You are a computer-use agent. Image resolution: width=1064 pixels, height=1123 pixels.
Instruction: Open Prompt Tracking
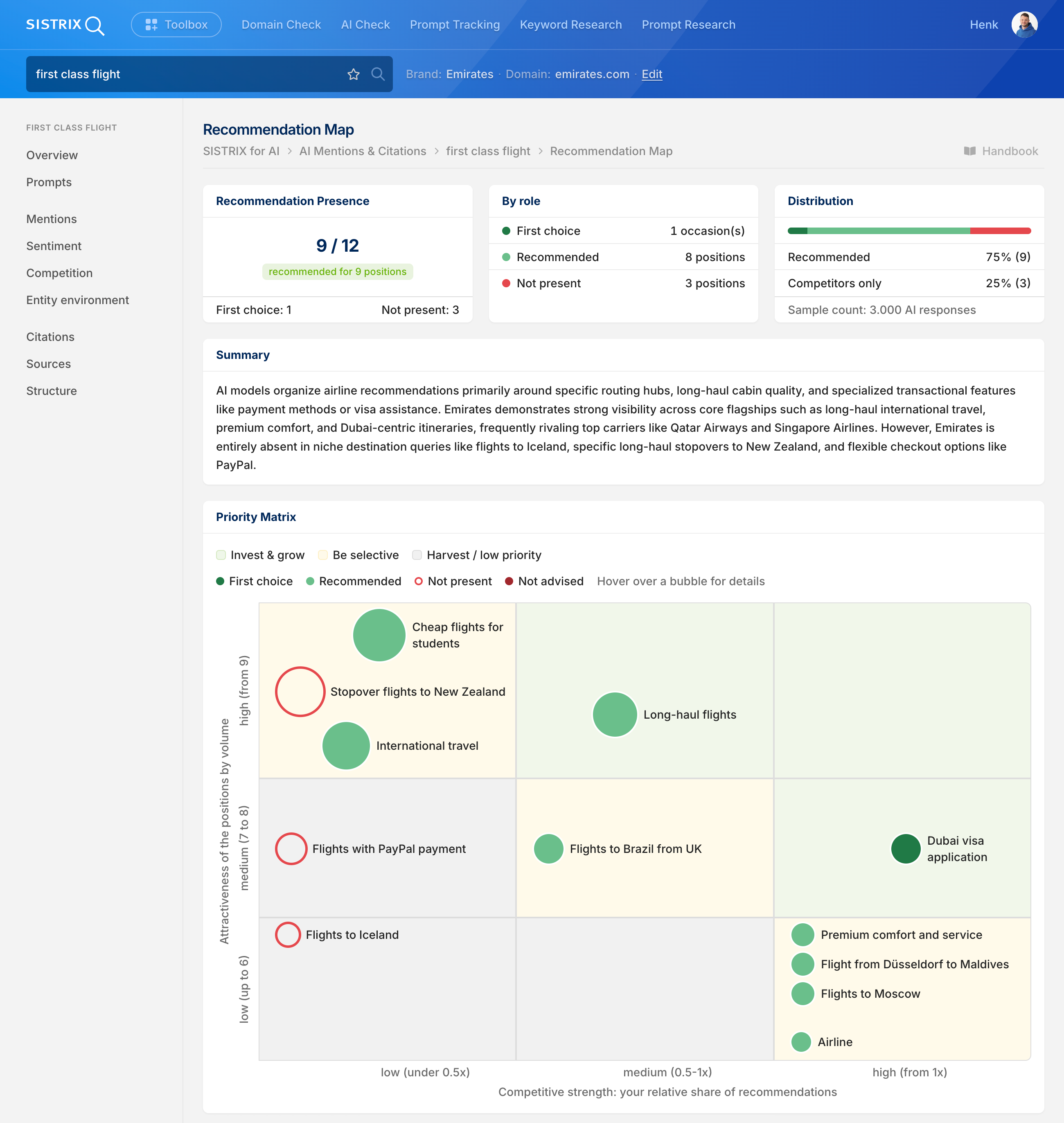pyautogui.click(x=455, y=25)
